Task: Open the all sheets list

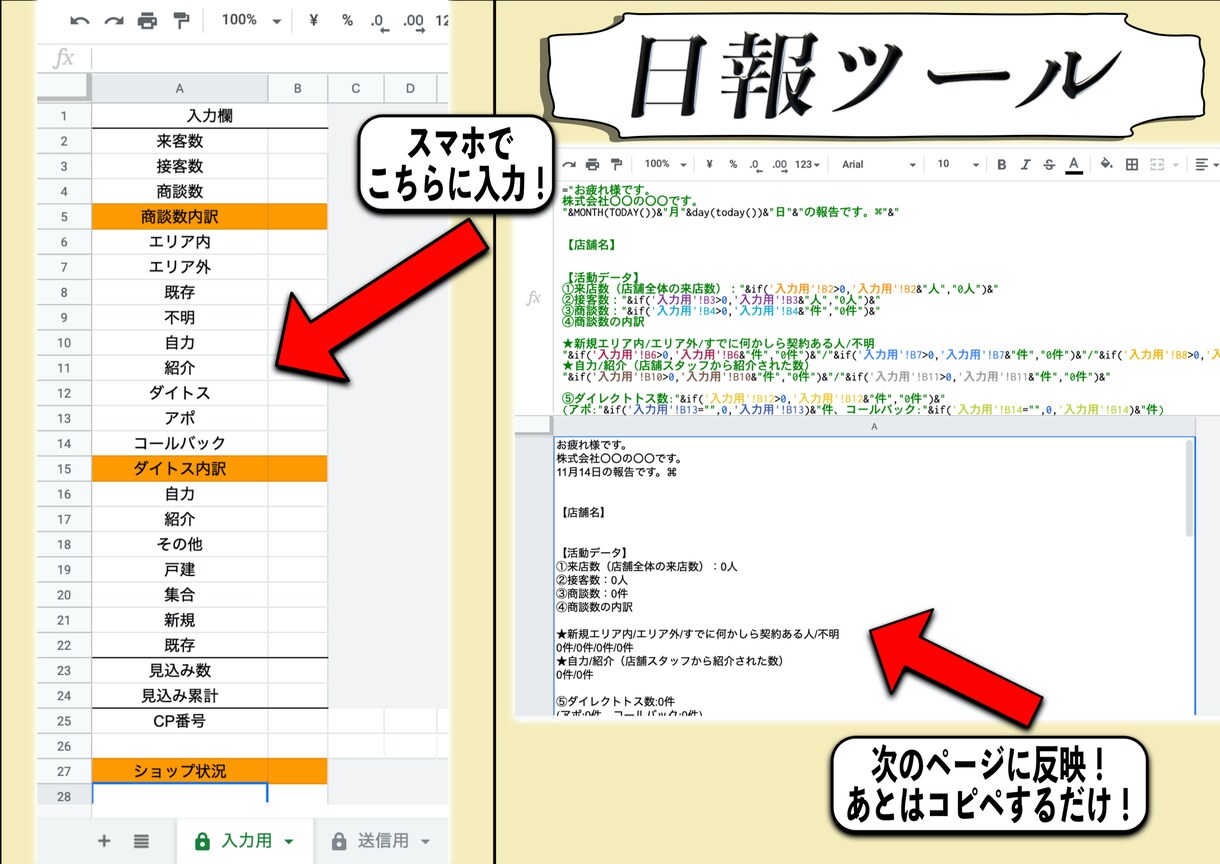Action: 141,841
